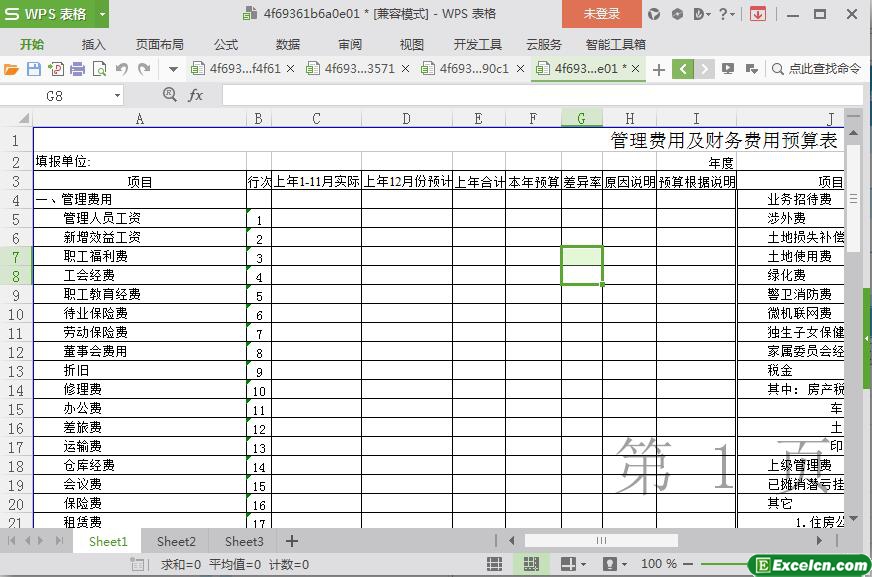This screenshot has height=577, width=872.
Task: Open the 开始 ribbon tab
Action: [x=32, y=44]
